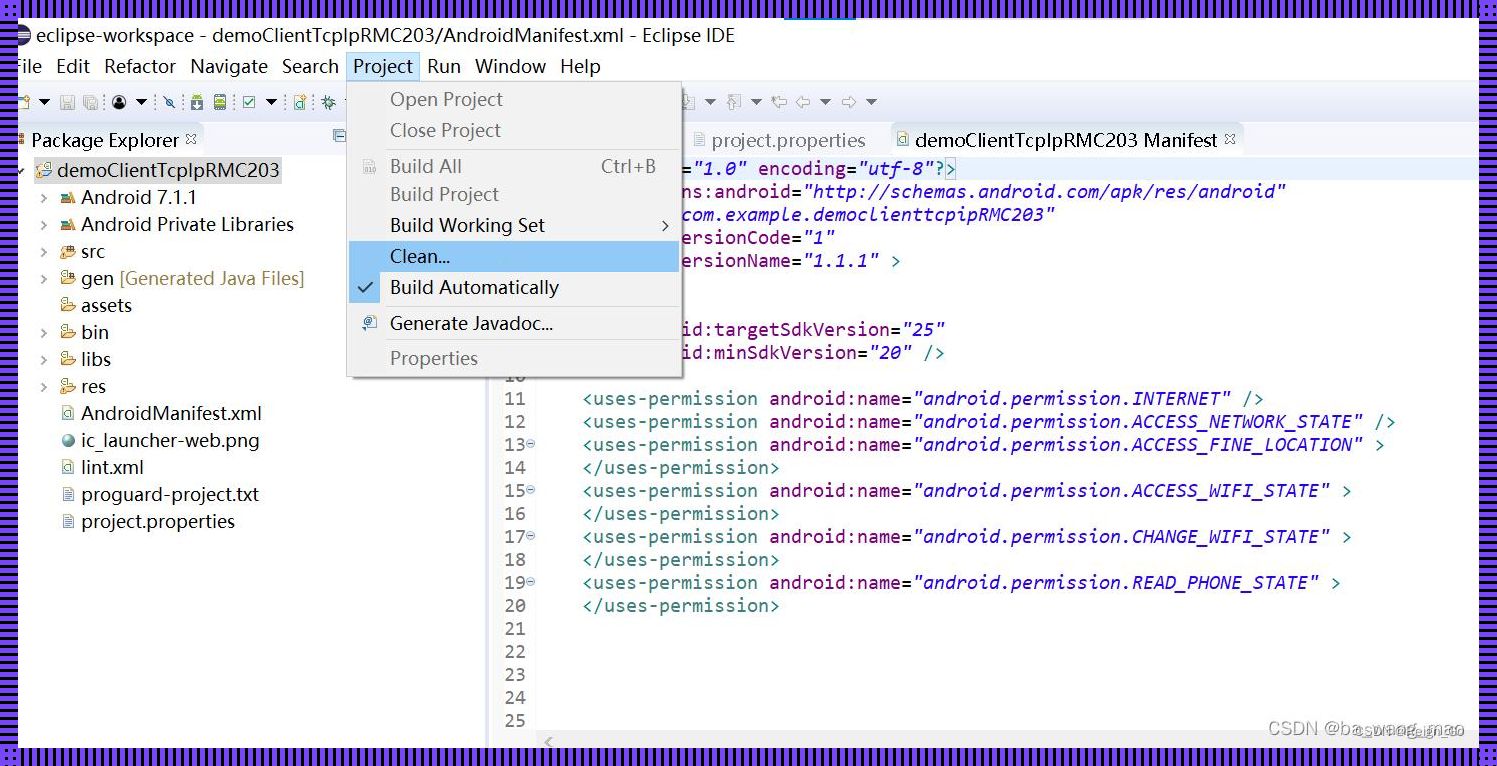Open dropdown next to user profile icon
Screen dimensions: 1497x766
pyautogui.click(x=141, y=102)
